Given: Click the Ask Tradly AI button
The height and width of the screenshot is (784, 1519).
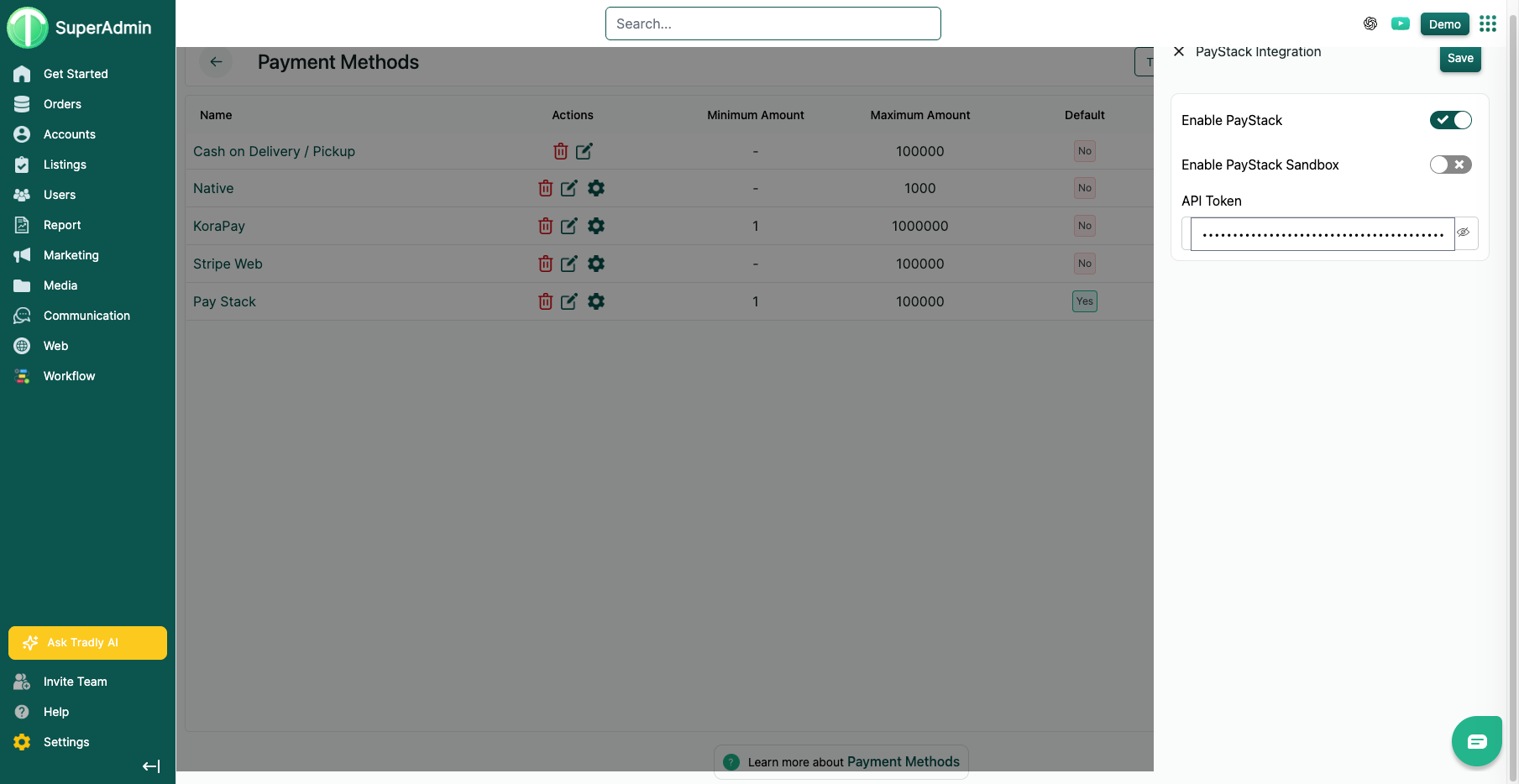Looking at the screenshot, I should [87, 643].
